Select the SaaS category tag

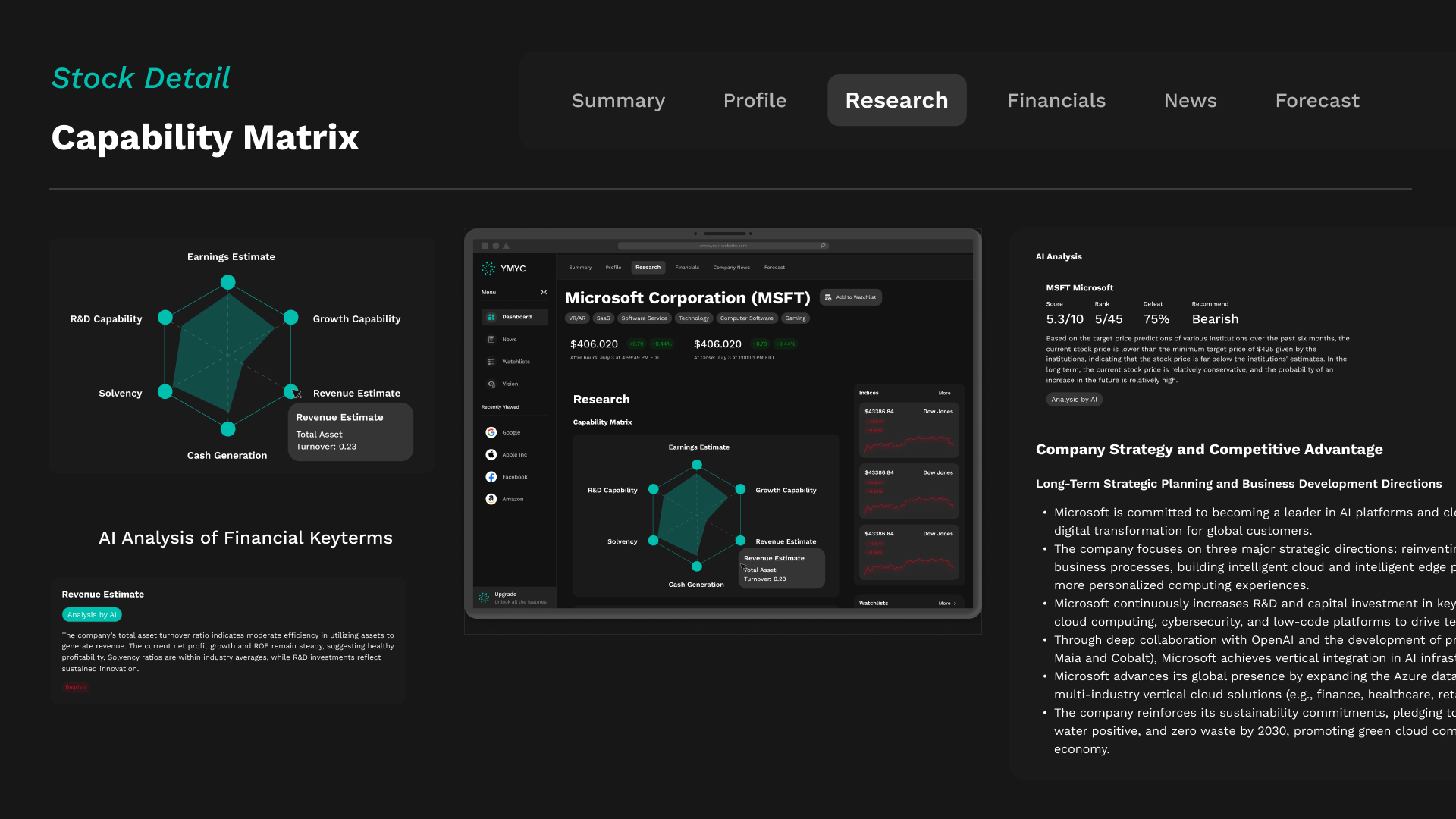coord(603,318)
